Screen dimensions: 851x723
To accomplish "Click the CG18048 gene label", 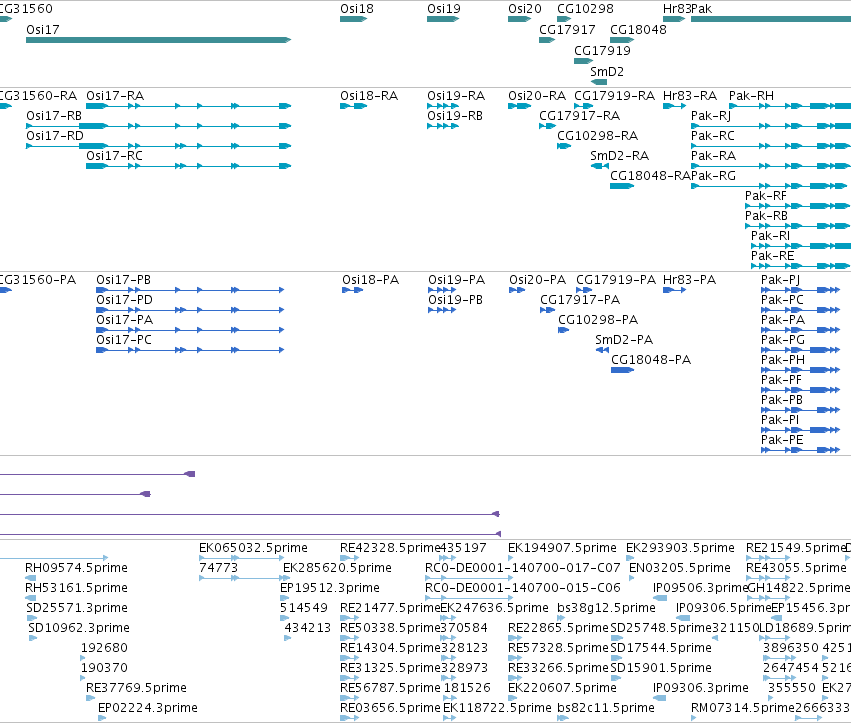I will 638,29.
